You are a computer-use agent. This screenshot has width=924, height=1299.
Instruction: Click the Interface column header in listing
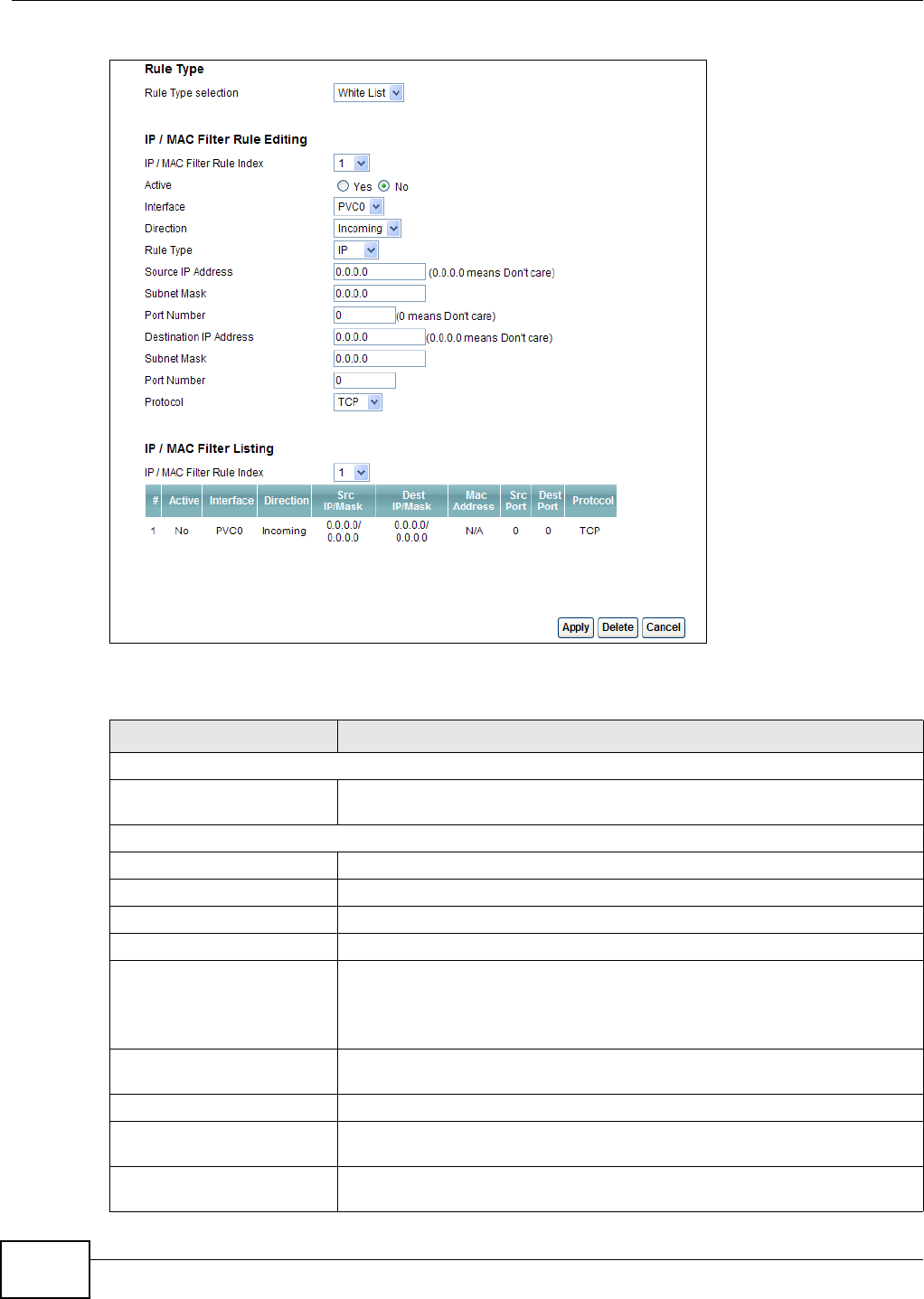click(x=231, y=501)
